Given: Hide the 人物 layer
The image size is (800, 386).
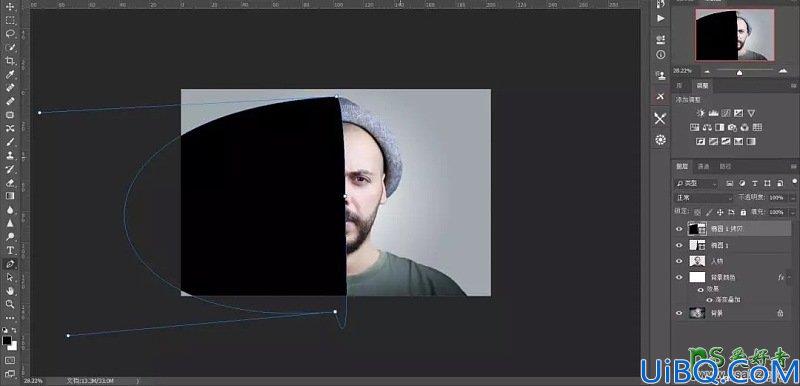Looking at the screenshot, I should pyautogui.click(x=679, y=261).
